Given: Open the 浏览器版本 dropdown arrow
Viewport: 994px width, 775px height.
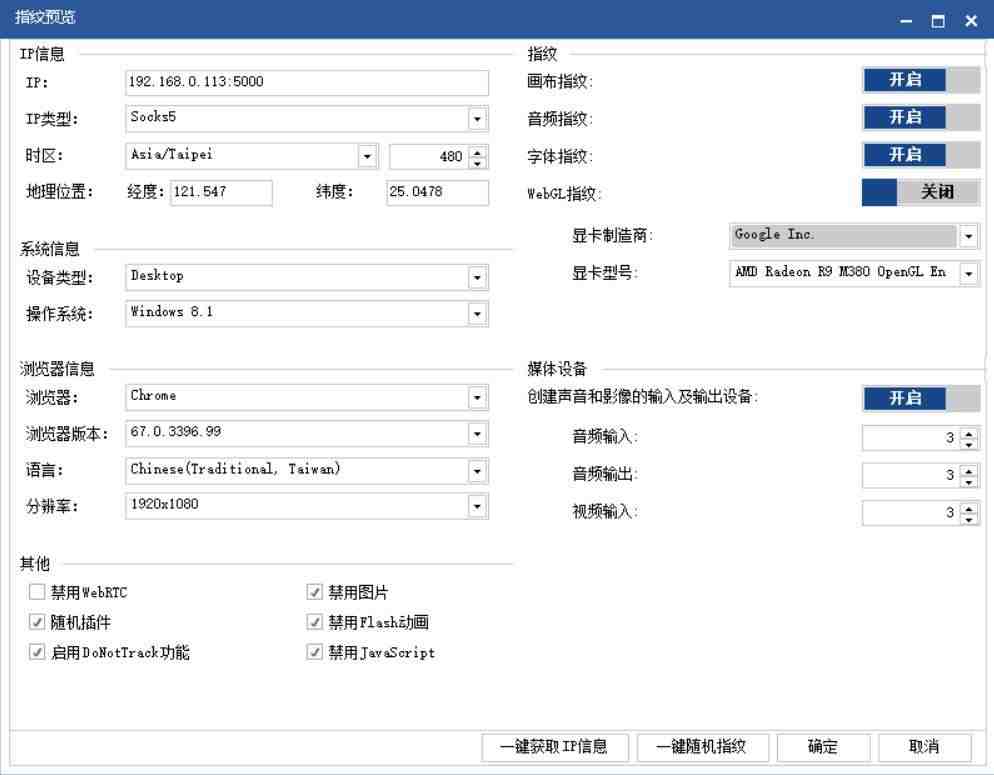Looking at the screenshot, I should (x=477, y=434).
